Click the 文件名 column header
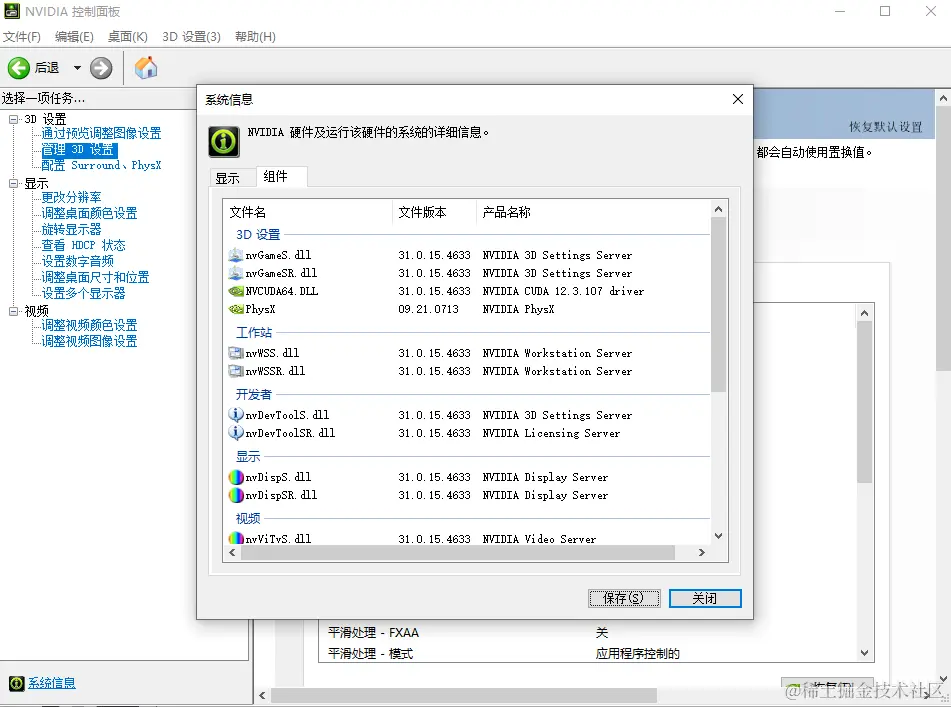This screenshot has height=707, width=951. click(307, 212)
